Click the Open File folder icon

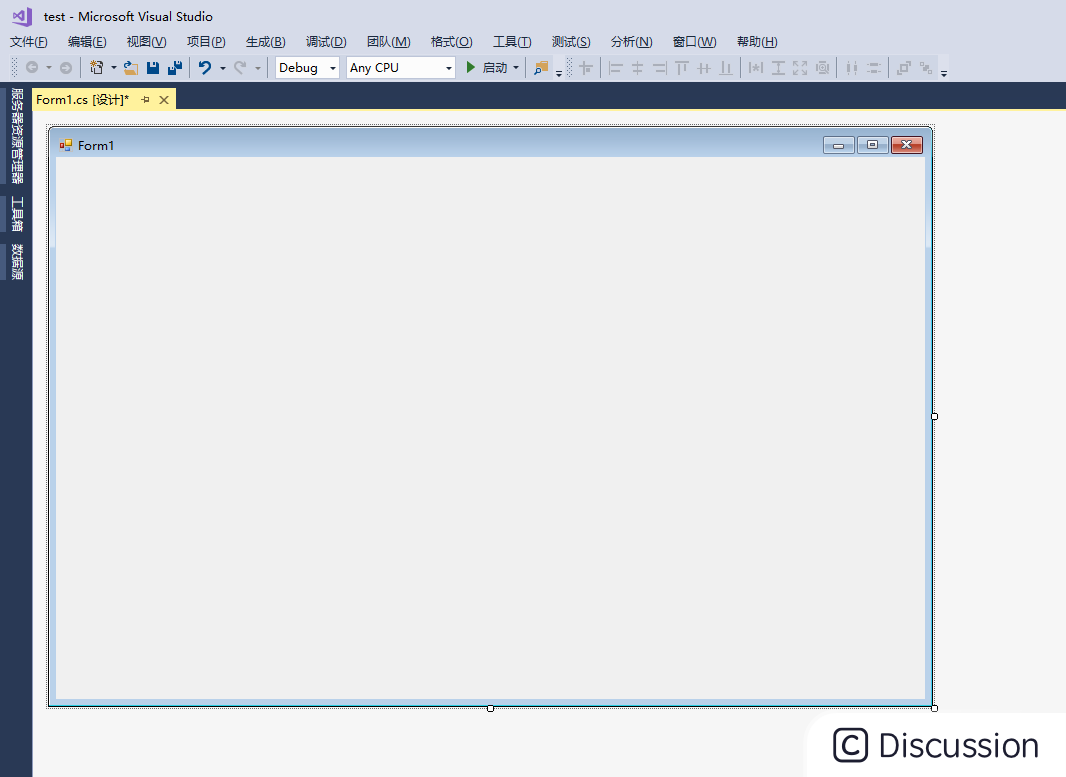(x=131, y=67)
